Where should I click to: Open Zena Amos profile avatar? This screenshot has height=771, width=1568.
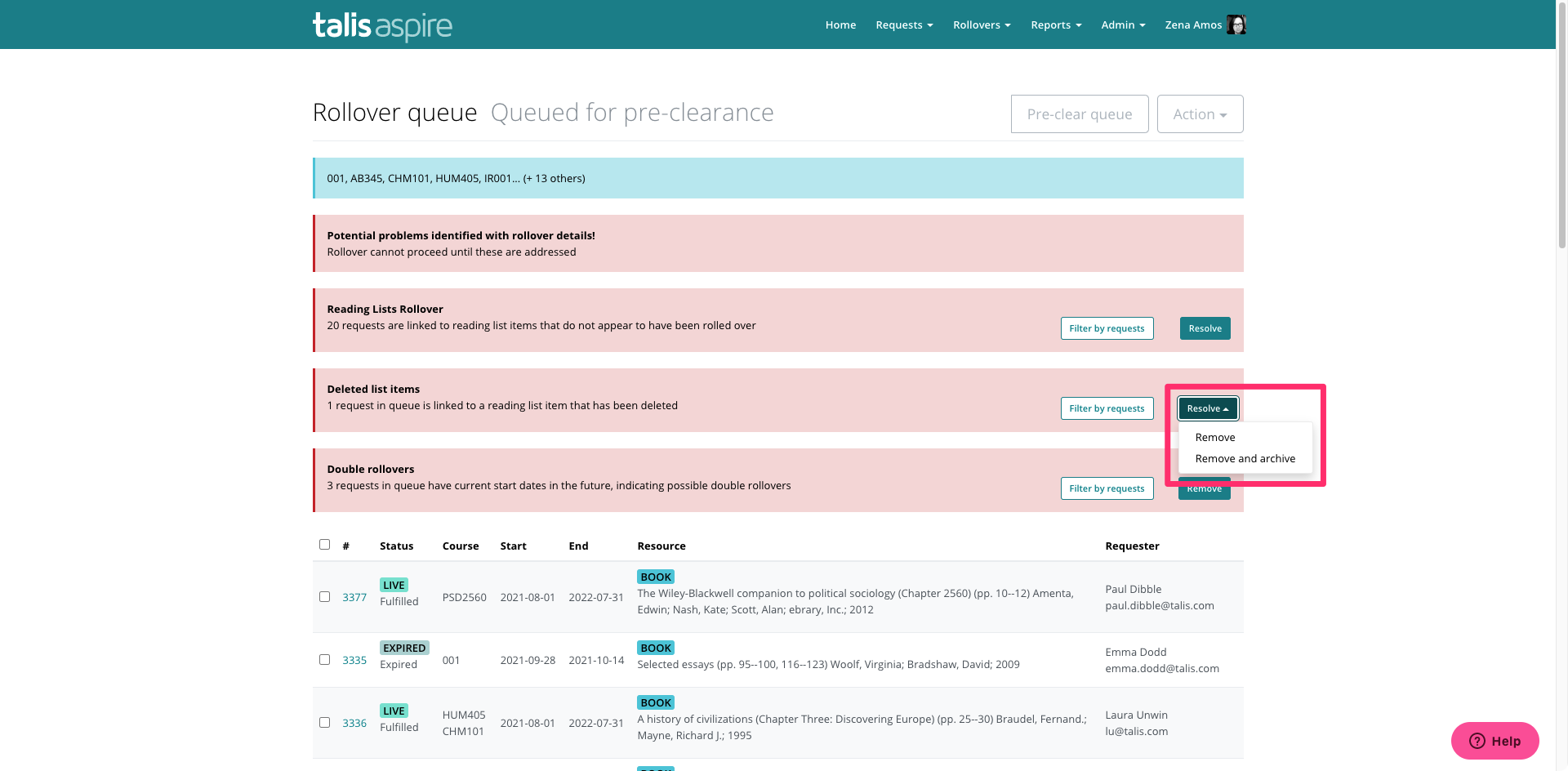click(x=1236, y=25)
